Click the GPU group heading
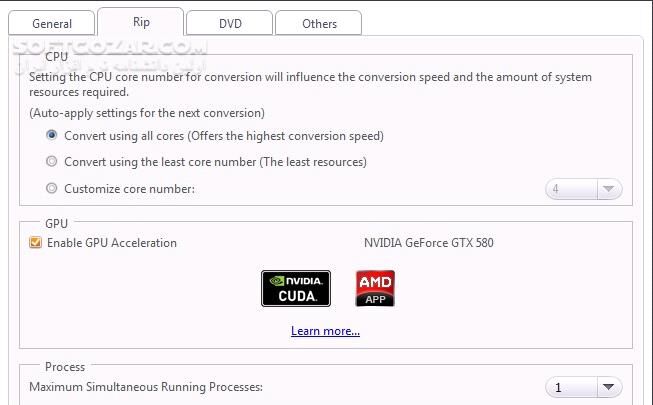Screen dimensions: 653x405 click(x=56, y=223)
